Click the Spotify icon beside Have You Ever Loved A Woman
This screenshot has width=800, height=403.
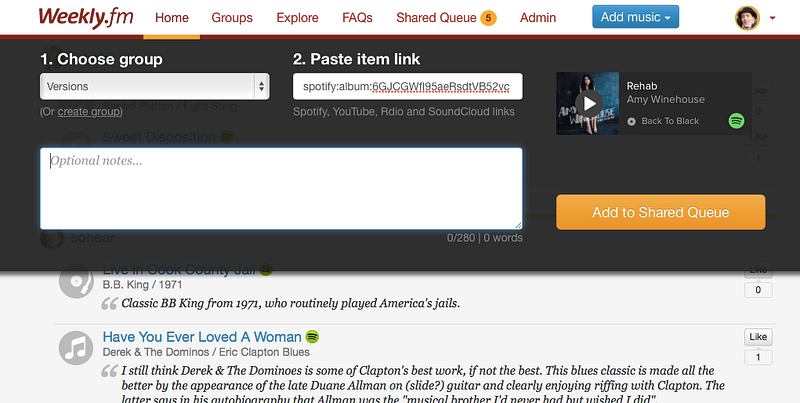pos(312,337)
